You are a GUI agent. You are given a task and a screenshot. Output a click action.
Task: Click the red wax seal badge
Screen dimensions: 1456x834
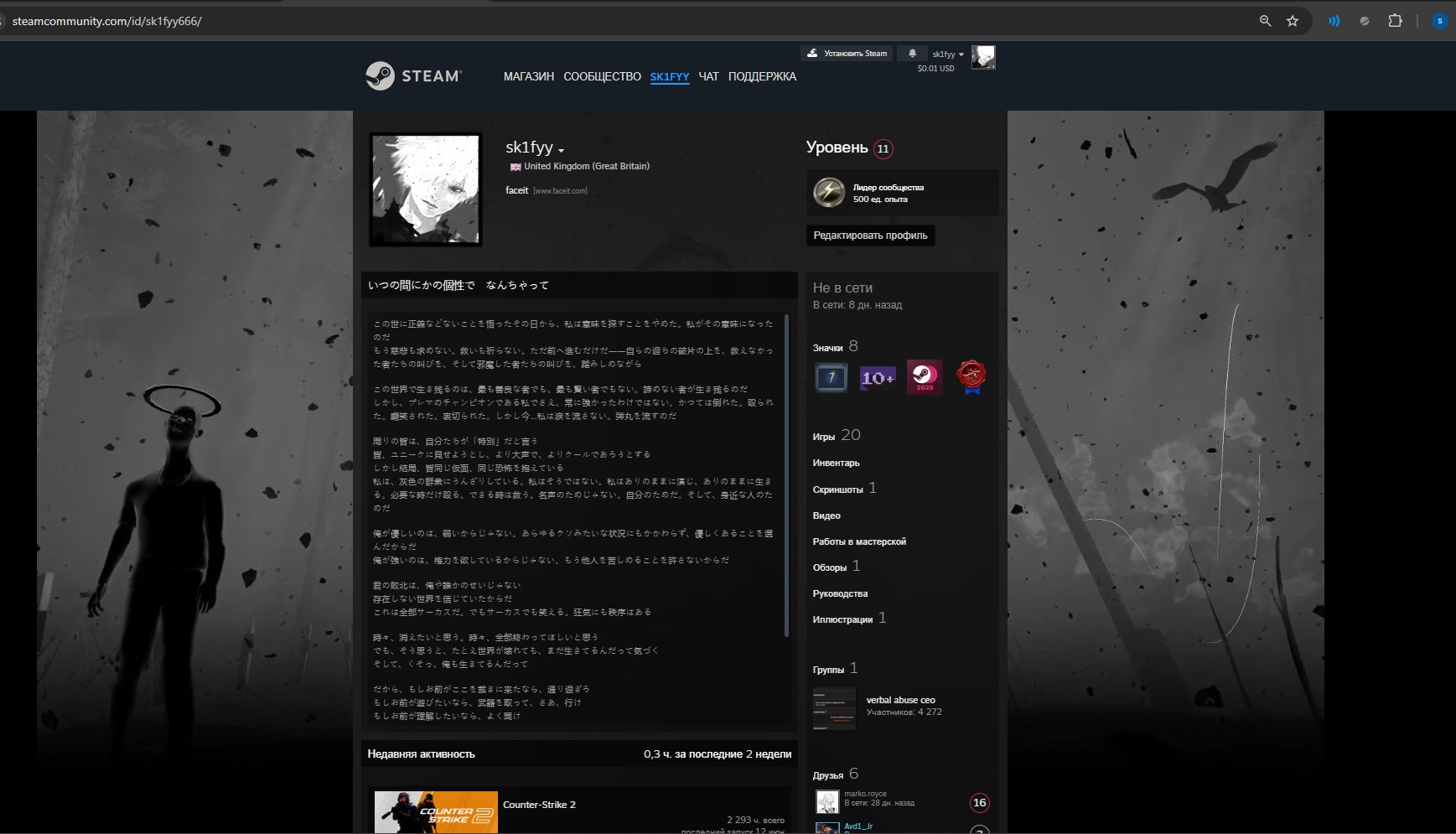972,377
